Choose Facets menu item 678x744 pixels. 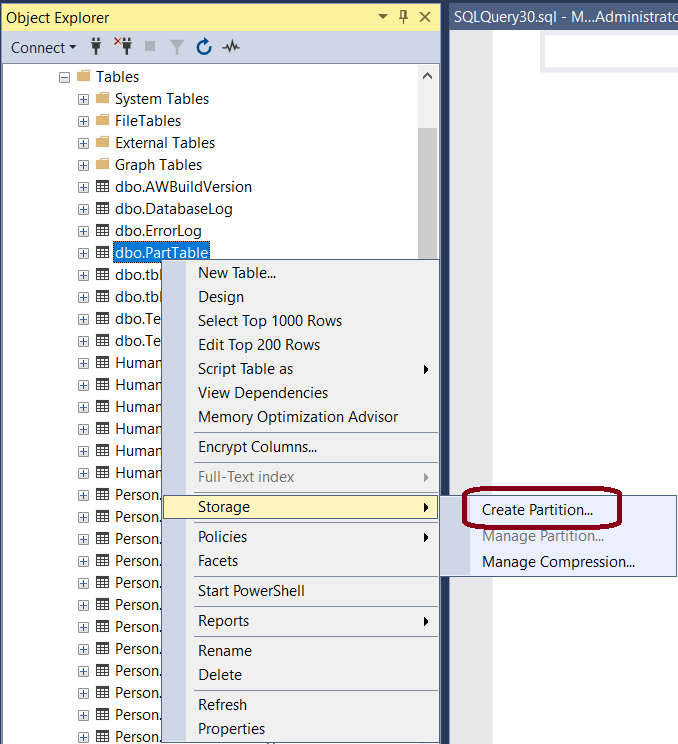pos(300,561)
